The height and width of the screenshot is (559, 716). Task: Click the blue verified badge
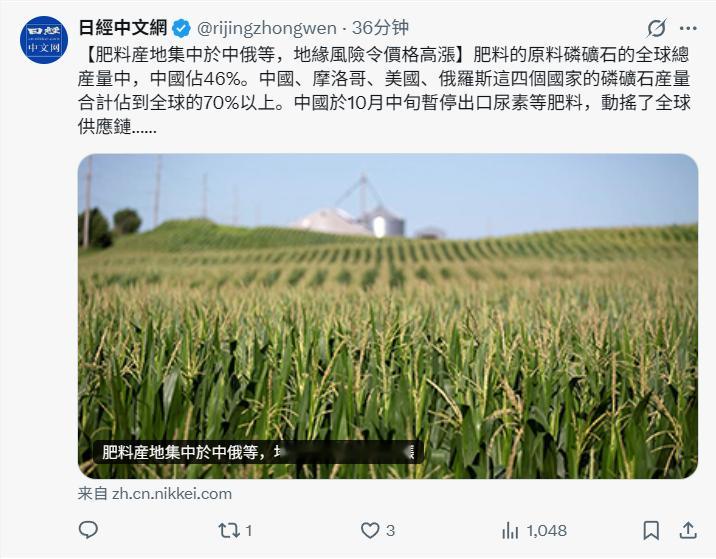(x=181, y=28)
